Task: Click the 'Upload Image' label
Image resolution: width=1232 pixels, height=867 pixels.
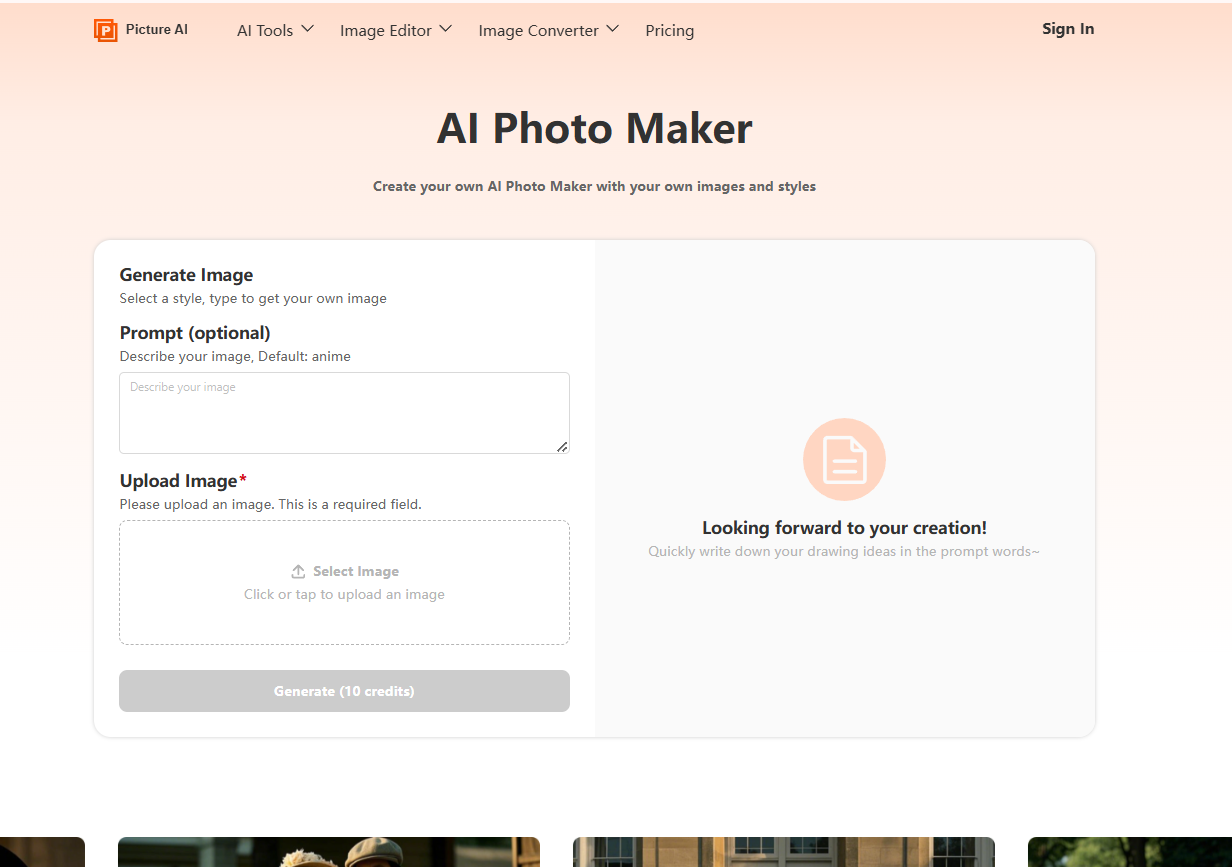Action: [x=183, y=481]
